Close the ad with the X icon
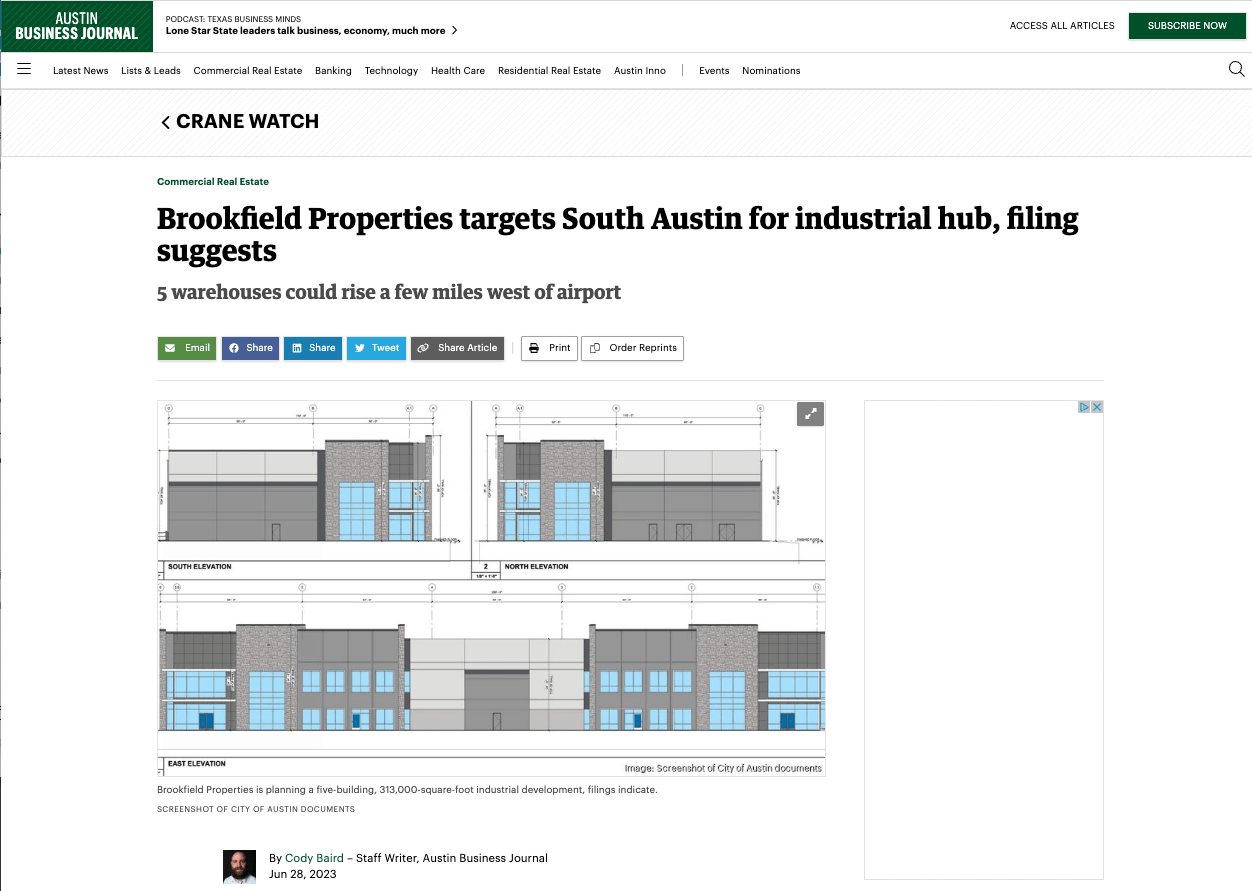The width and height of the screenshot is (1252, 891). (1097, 407)
